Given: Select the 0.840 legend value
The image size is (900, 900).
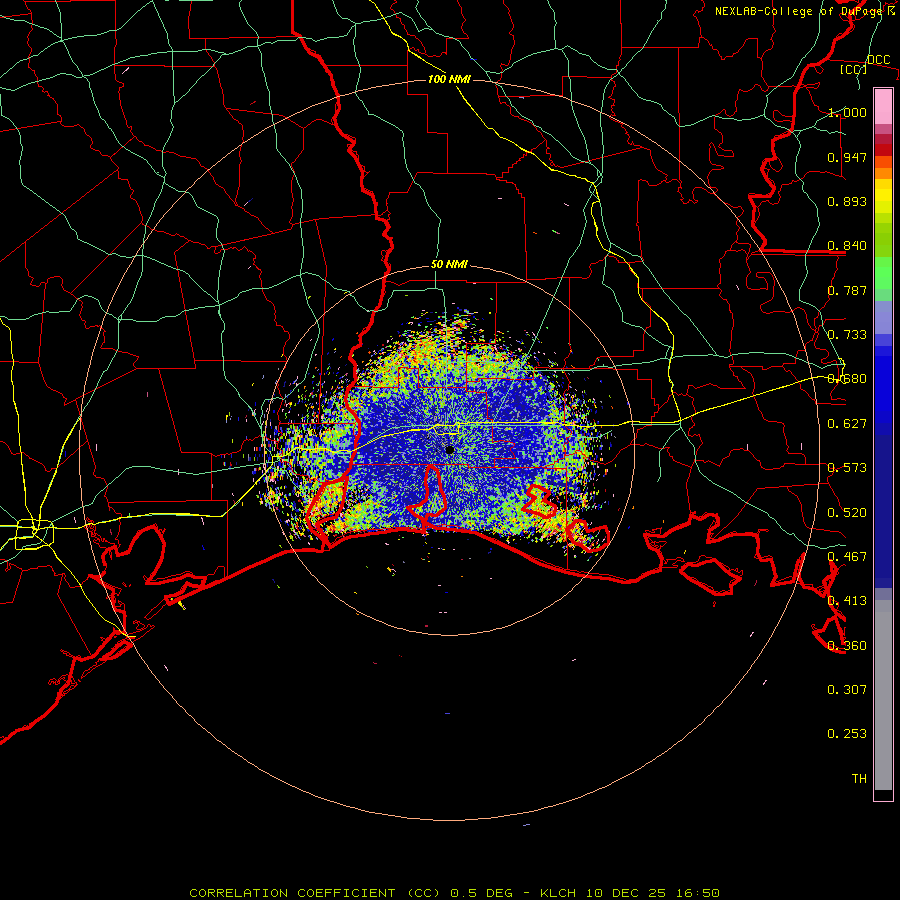Looking at the screenshot, I should click(x=847, y=246).
